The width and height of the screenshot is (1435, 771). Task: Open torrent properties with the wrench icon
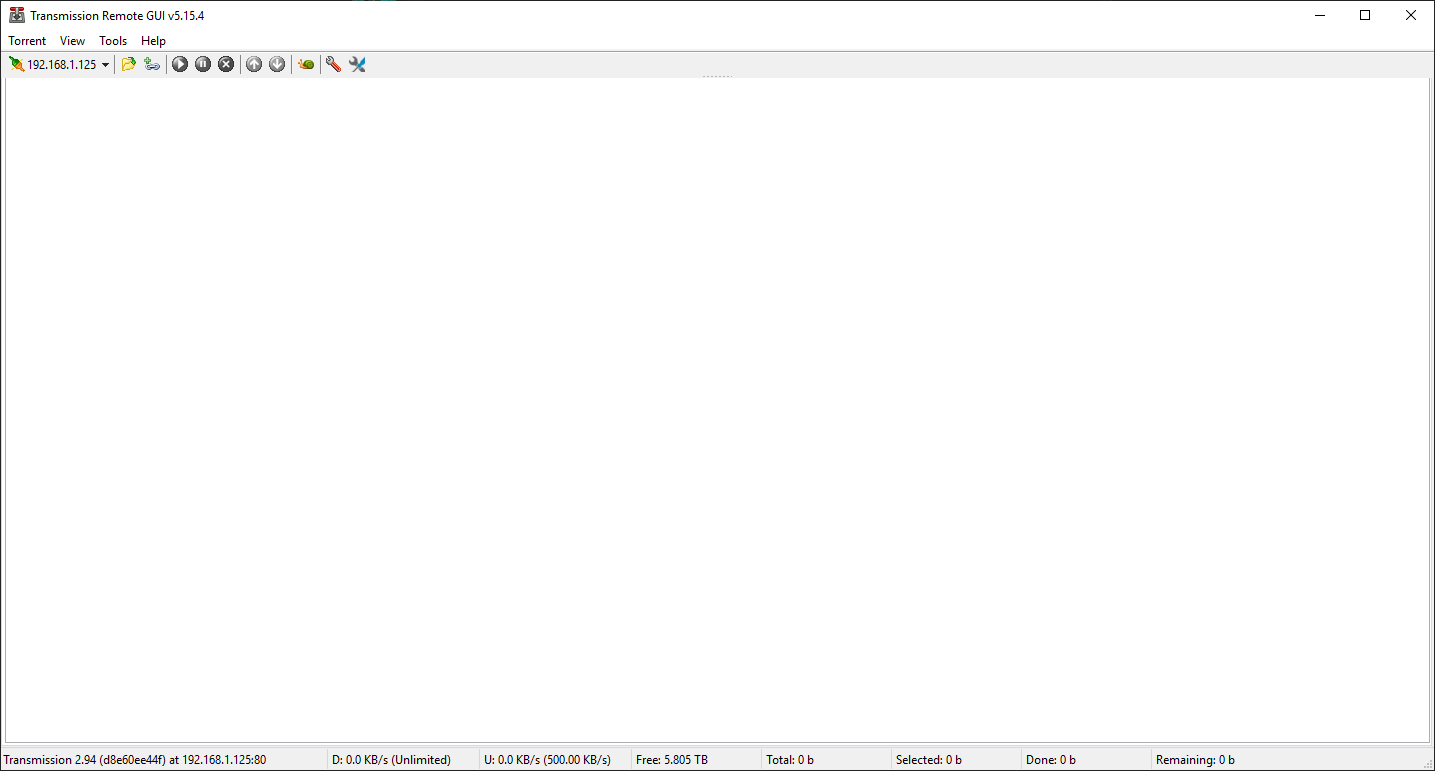point(333,63)
